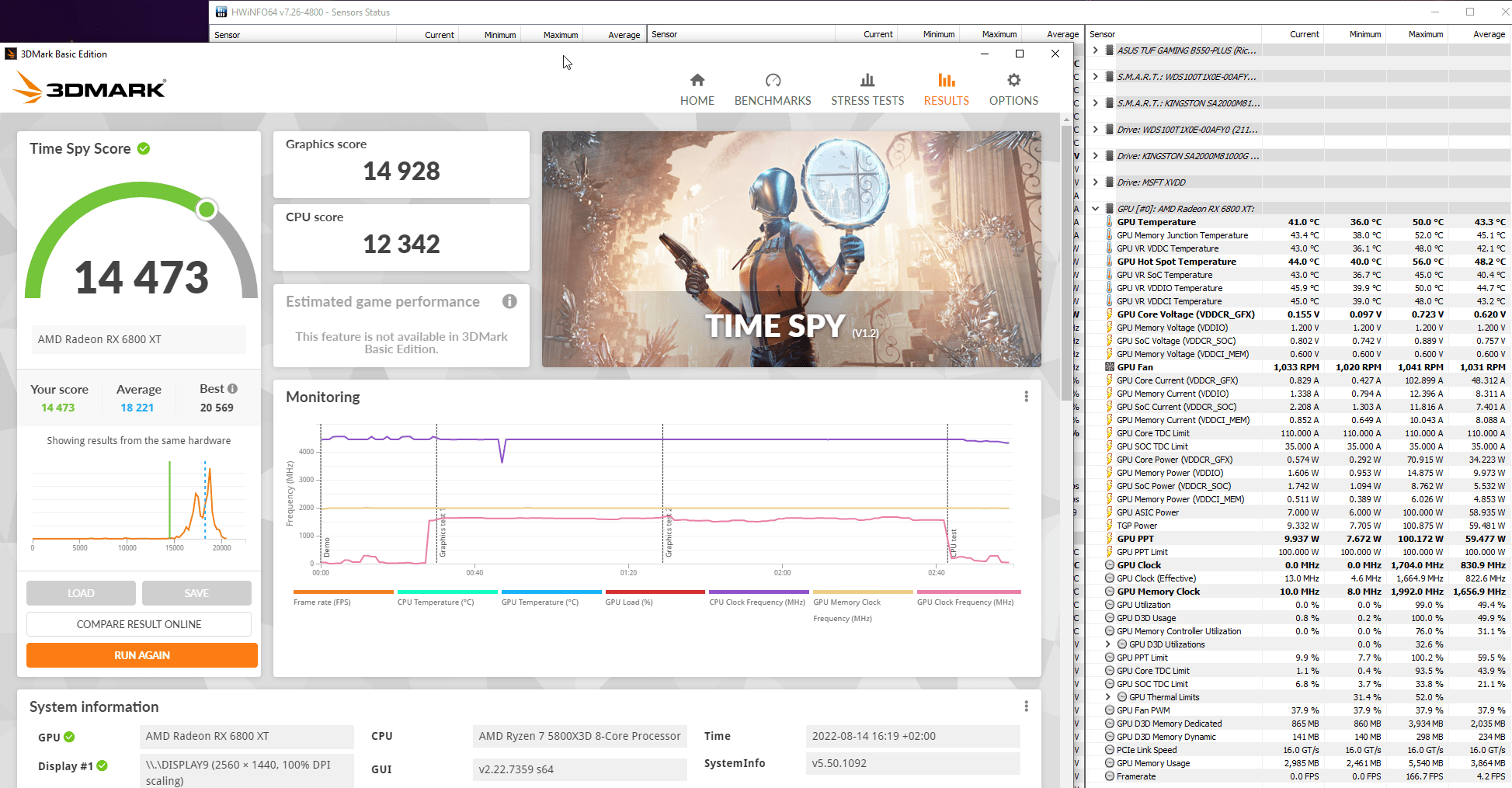Minimize the HWiNFO64 Sensors Status window
Viewport: 1512px width, 788px height.
coord(1435,12)
